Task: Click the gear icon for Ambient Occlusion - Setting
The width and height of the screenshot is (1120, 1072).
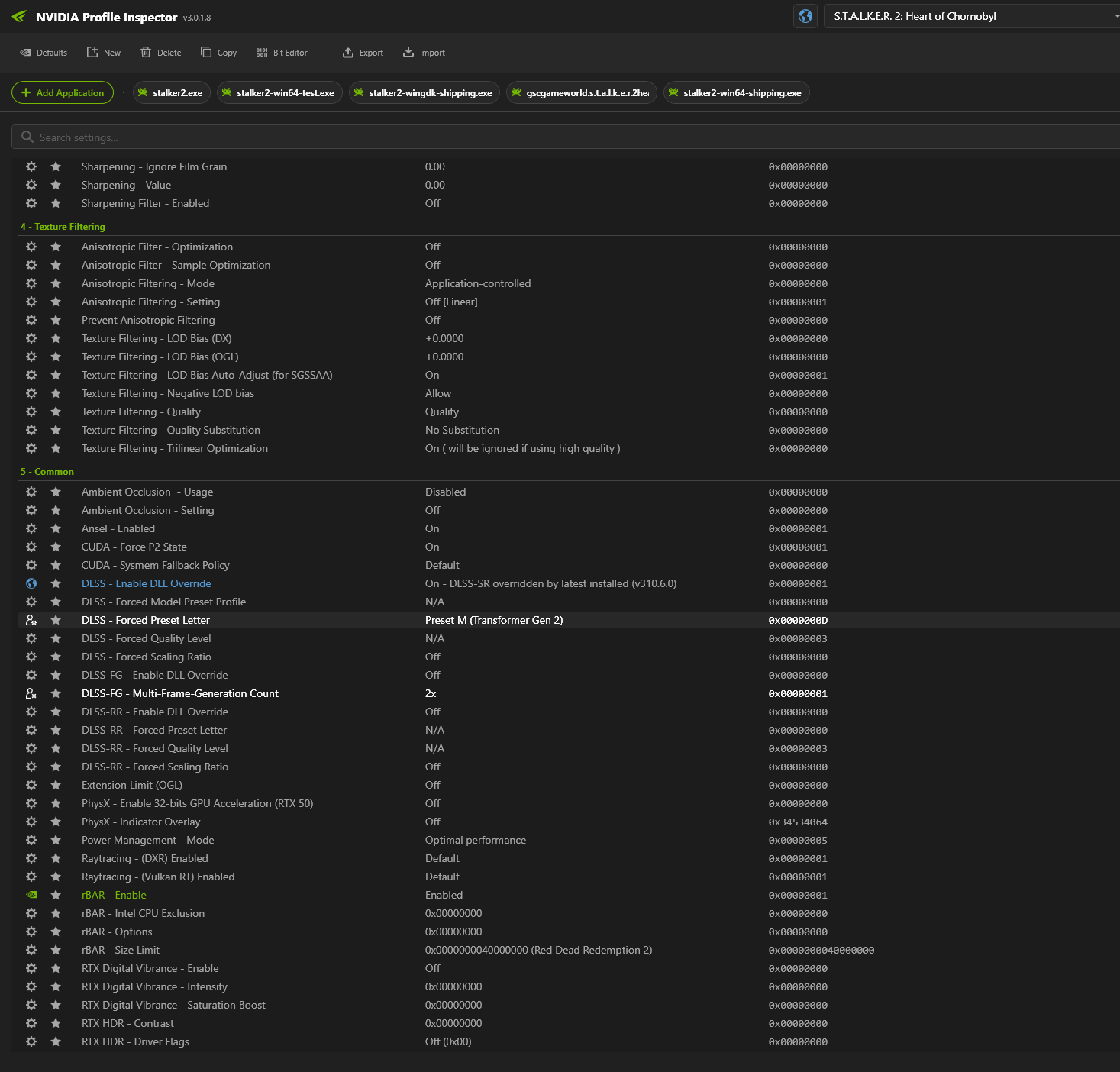Action: click(31, 510)
